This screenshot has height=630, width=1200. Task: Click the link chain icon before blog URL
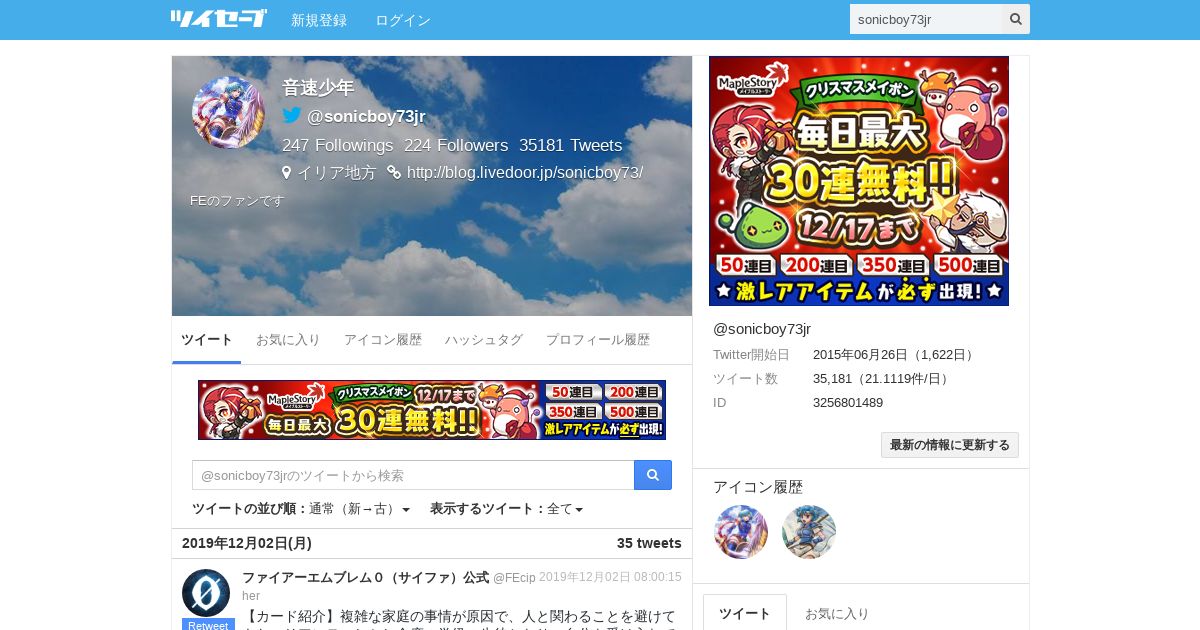394,172
